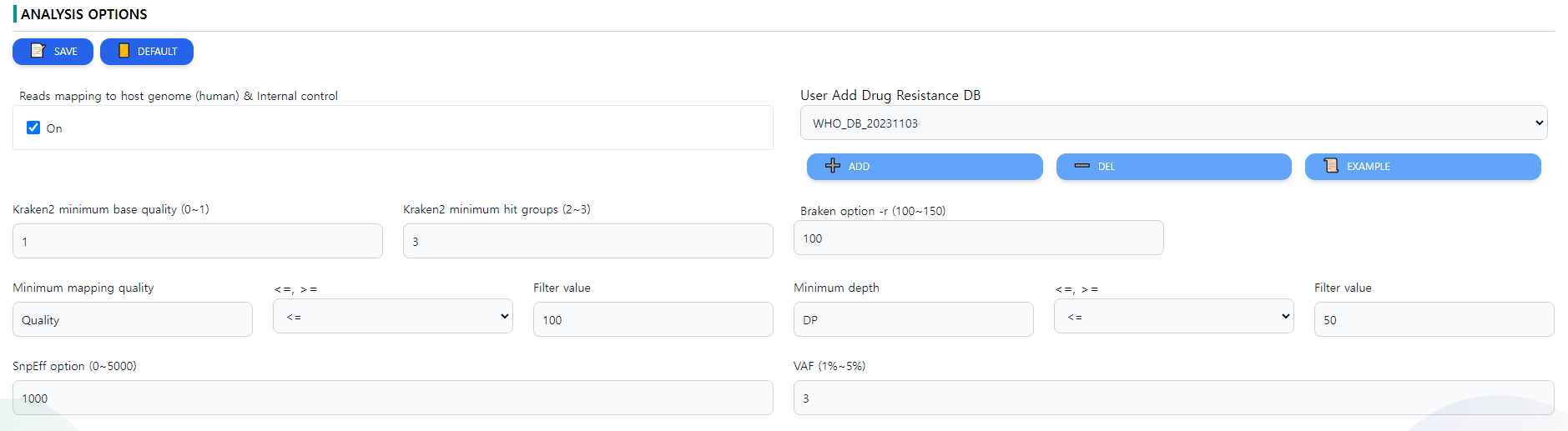Click the yellow page icon on the DEFAULT button
The image size is (1568, 431).
click(x=124, y=51)
